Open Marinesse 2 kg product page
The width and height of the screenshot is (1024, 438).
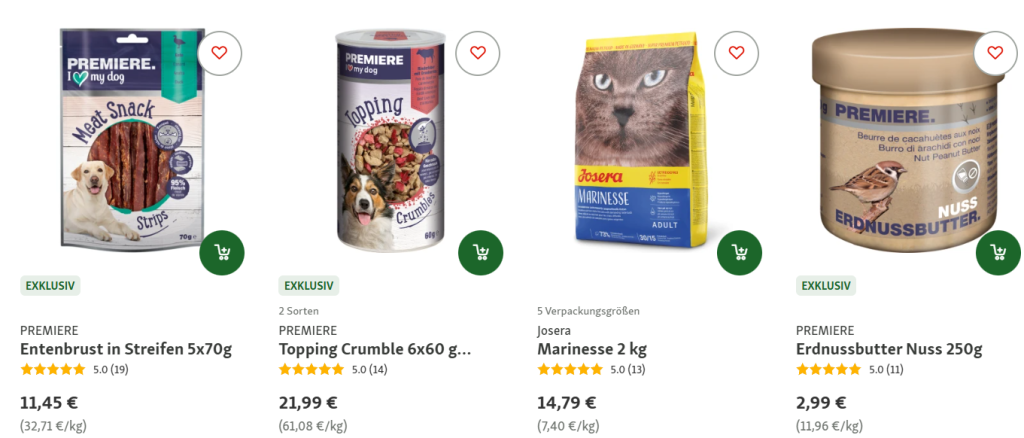coord(592,349)
